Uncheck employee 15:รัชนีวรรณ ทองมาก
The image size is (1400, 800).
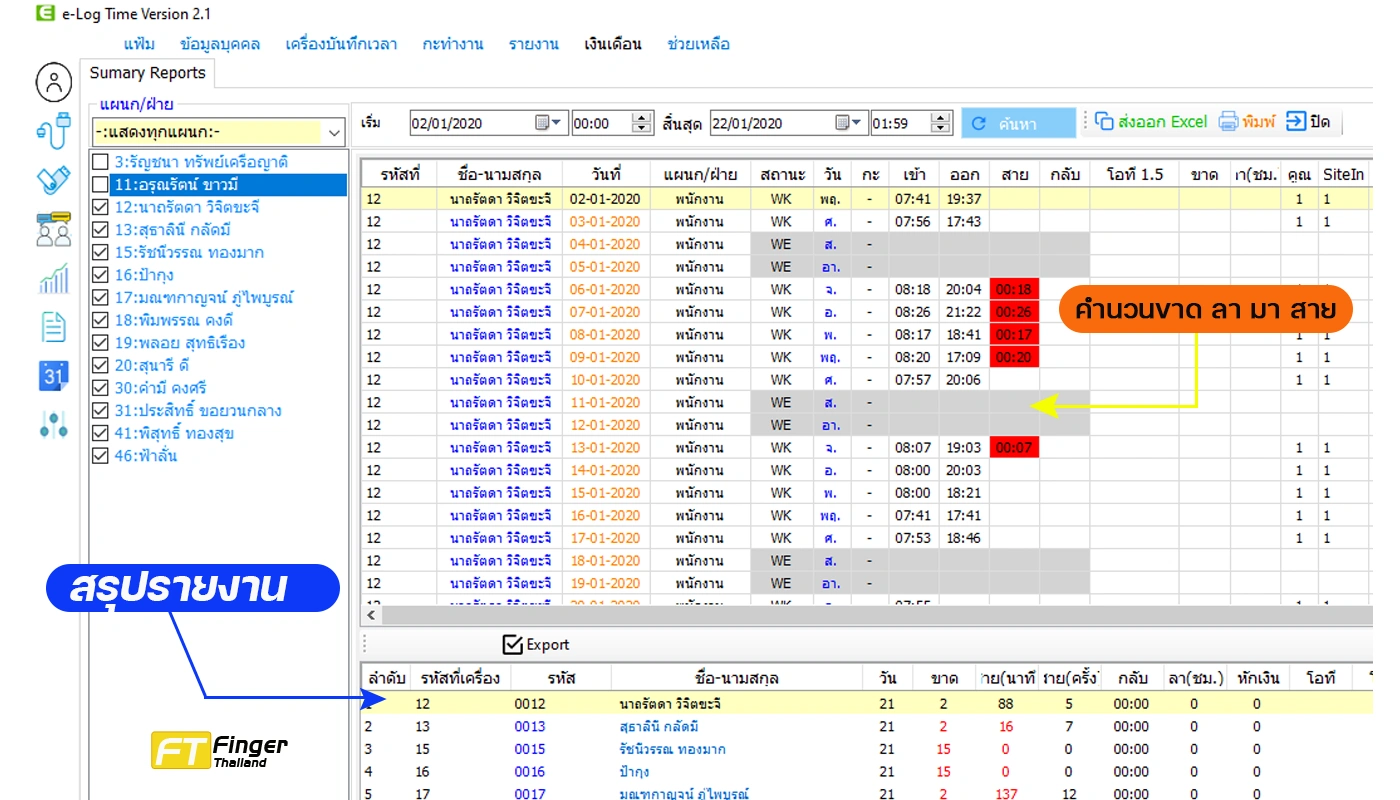(100, 252)
